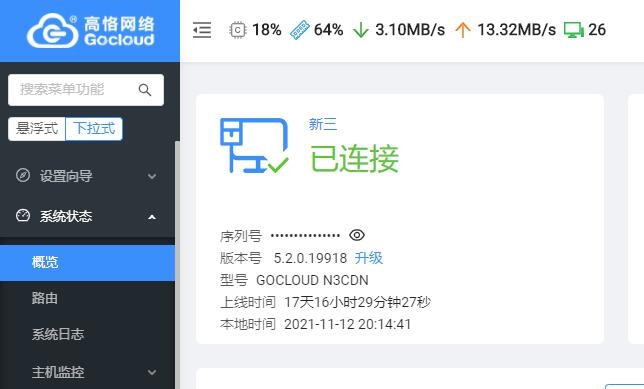Click the green download speed arrow
Viewport: 644px width, 389px height.
[x=361, y=30]
